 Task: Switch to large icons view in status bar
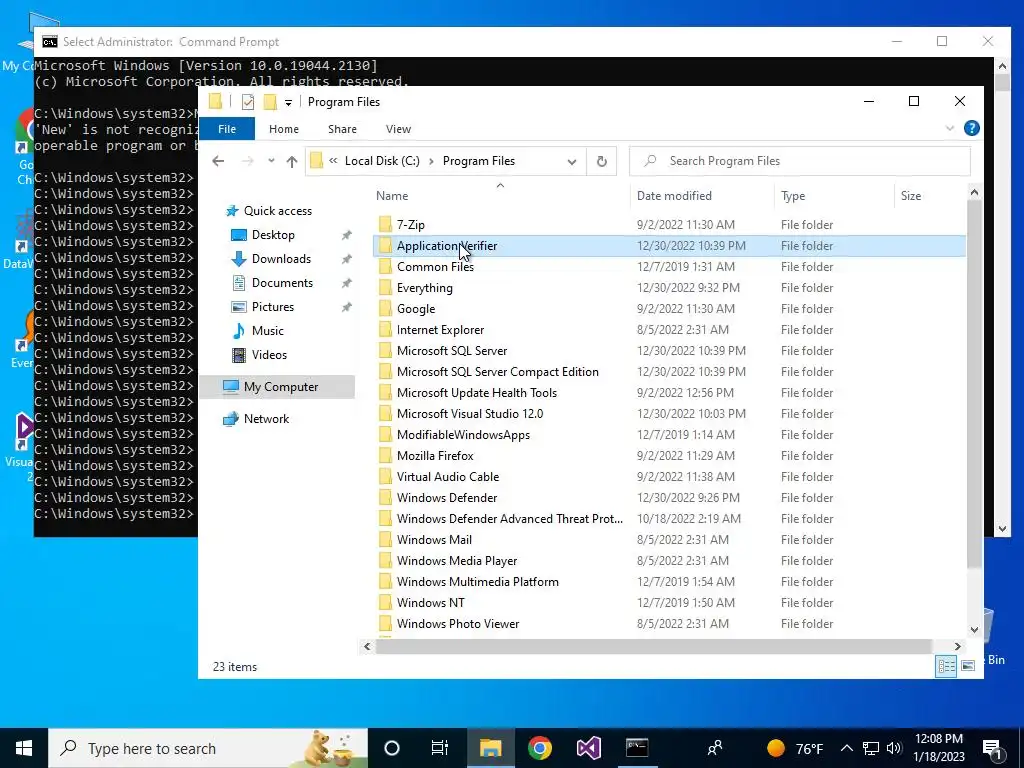(968, 666)
